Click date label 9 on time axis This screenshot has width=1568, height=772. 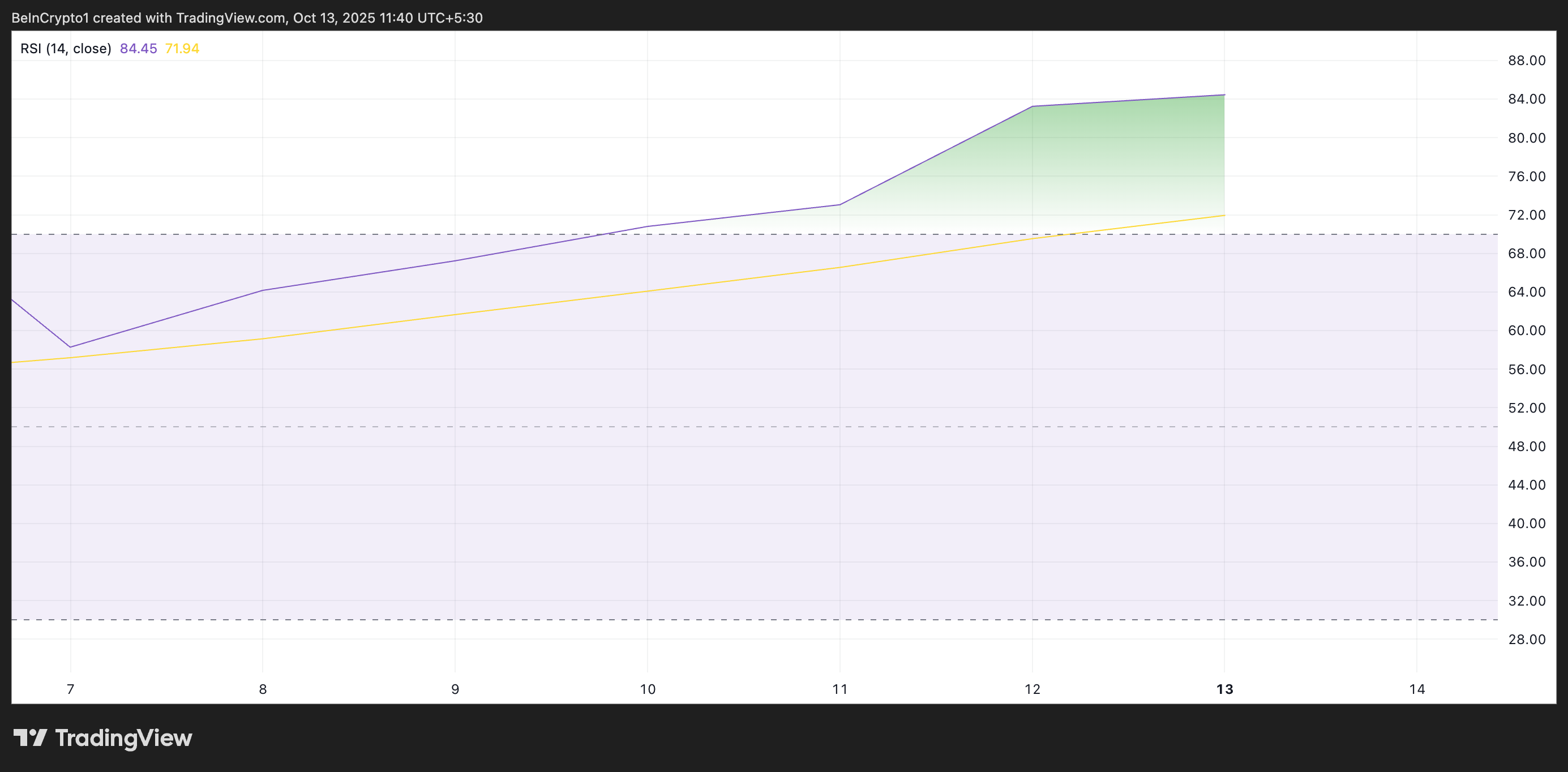click(455, 689)
